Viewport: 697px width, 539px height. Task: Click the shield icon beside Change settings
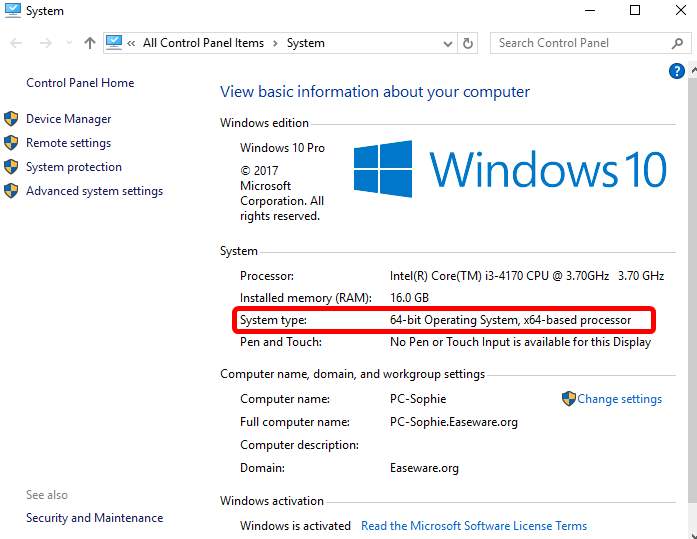[x=569, y=399]
